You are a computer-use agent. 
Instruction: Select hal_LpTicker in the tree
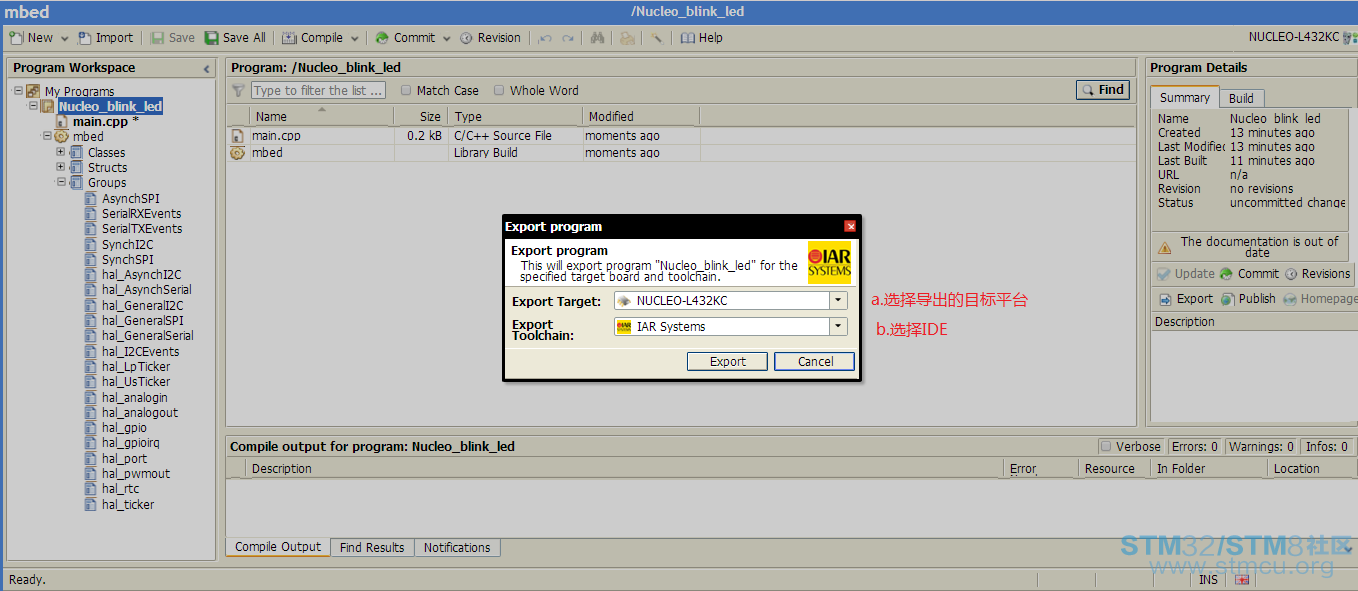(x=135, y=367)
